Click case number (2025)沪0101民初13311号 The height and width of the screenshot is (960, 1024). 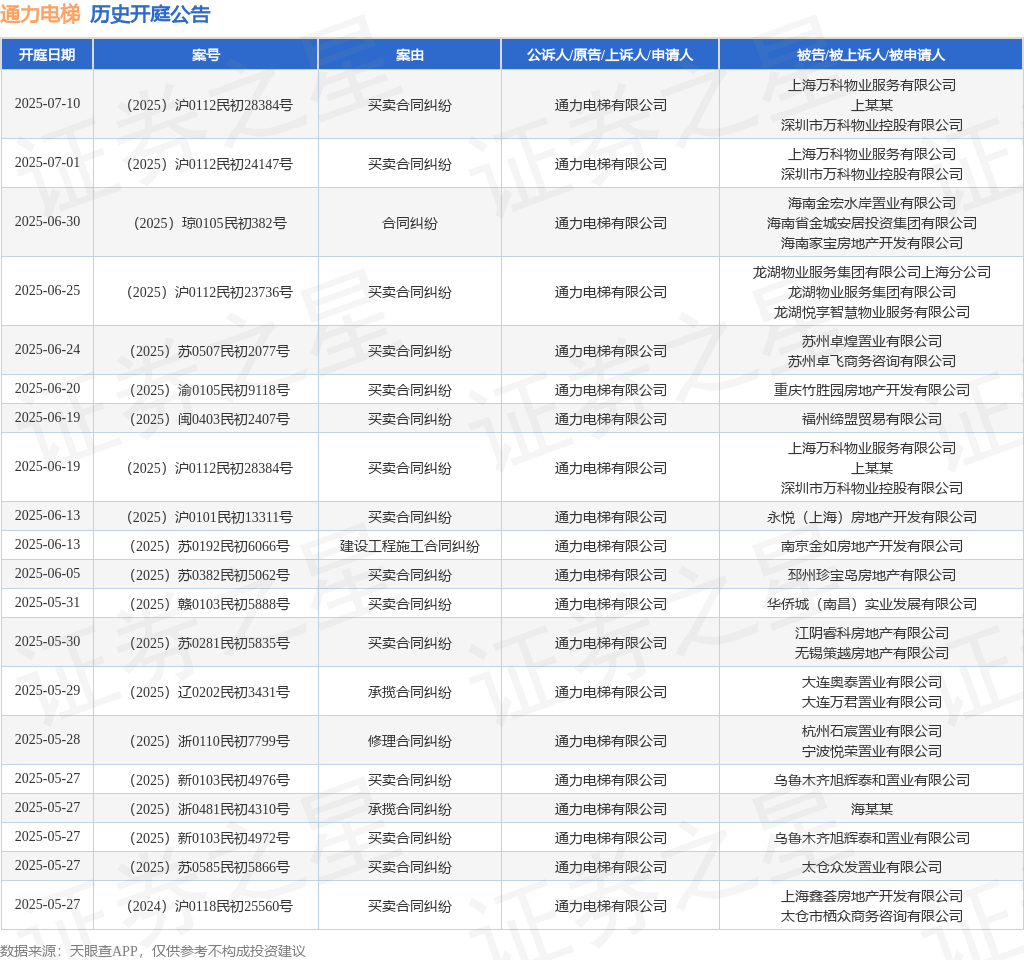tap(210, 517)
